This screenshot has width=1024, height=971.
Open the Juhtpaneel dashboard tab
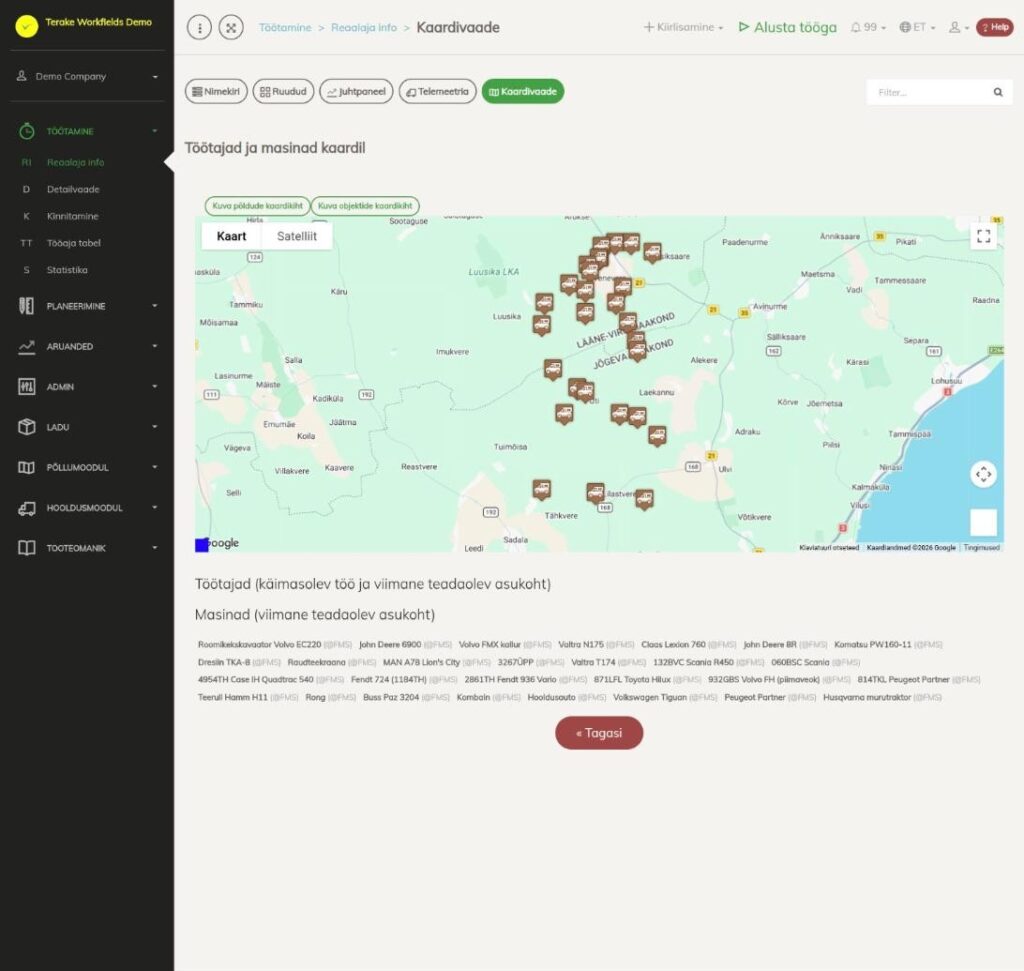(356, 91)
